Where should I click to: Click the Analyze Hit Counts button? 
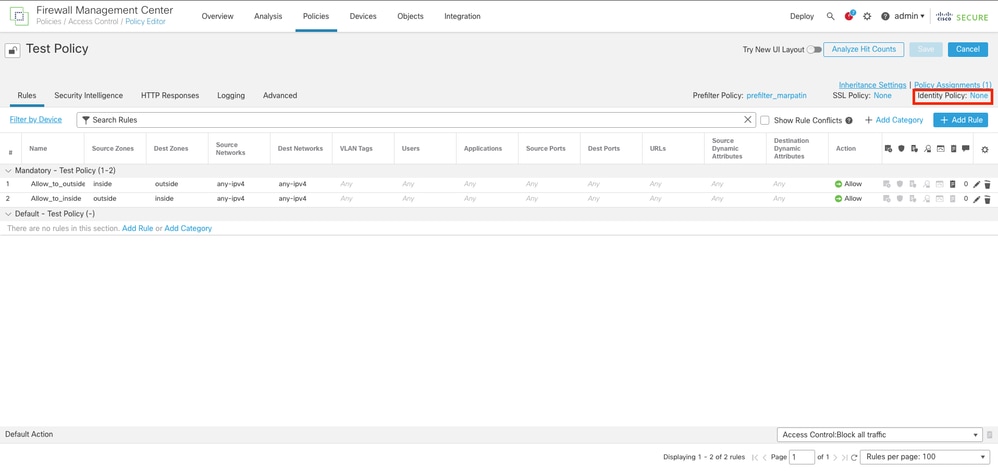pyautogui.click(x=864, y=49)
